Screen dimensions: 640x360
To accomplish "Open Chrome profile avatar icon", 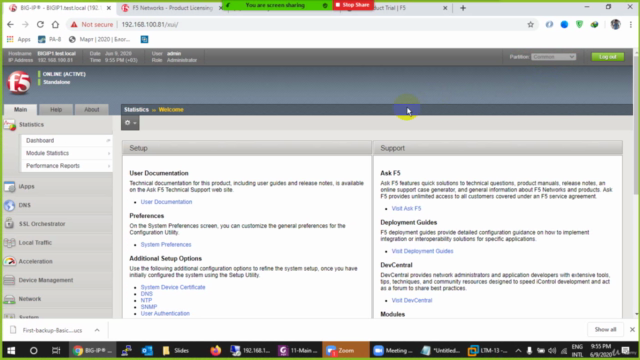I will tap(615, 24).
